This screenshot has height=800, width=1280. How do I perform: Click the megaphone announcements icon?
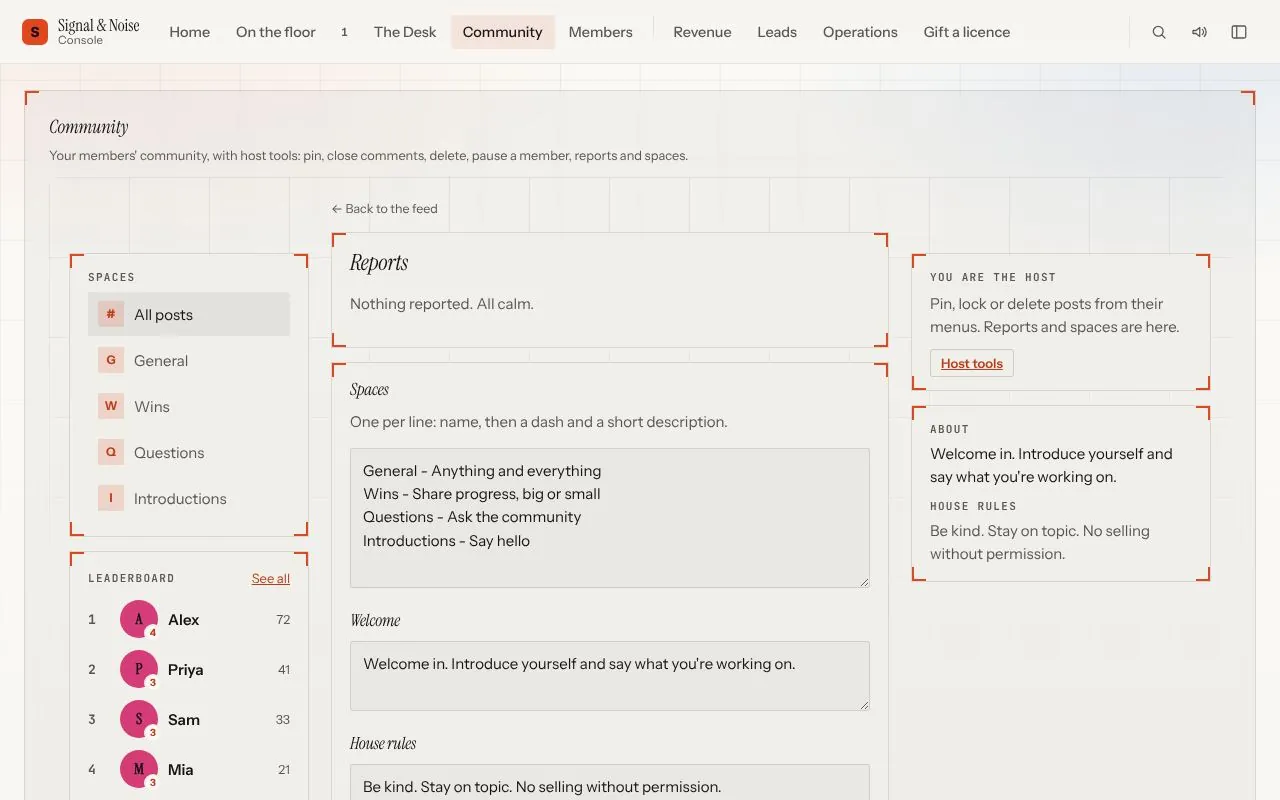(1199, 32)
